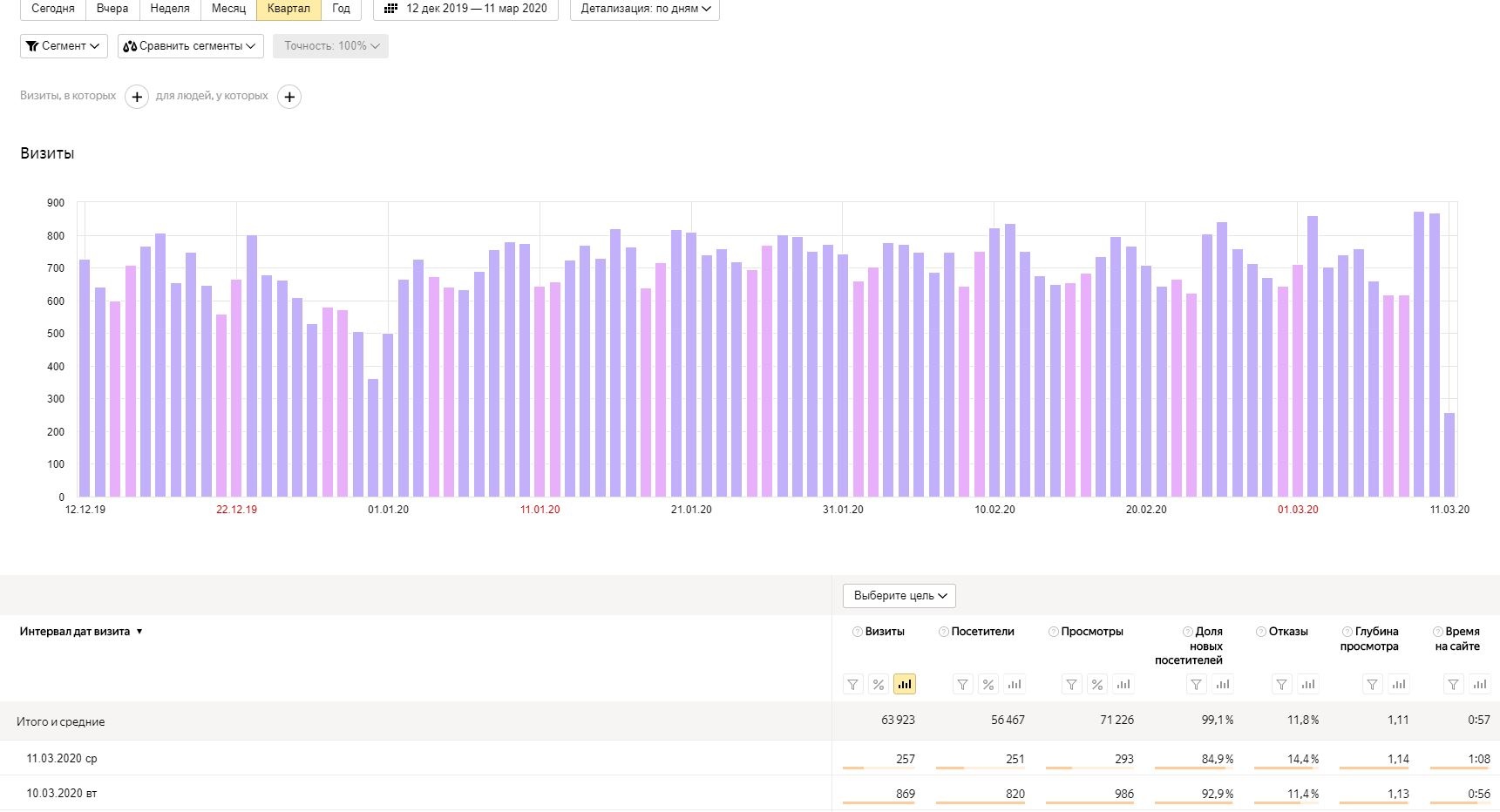Image resolution: width=1500 pixels, height=812 pixels.
Task: Expand the Детализация: по дням dropdown
Action: pos(645,9)
